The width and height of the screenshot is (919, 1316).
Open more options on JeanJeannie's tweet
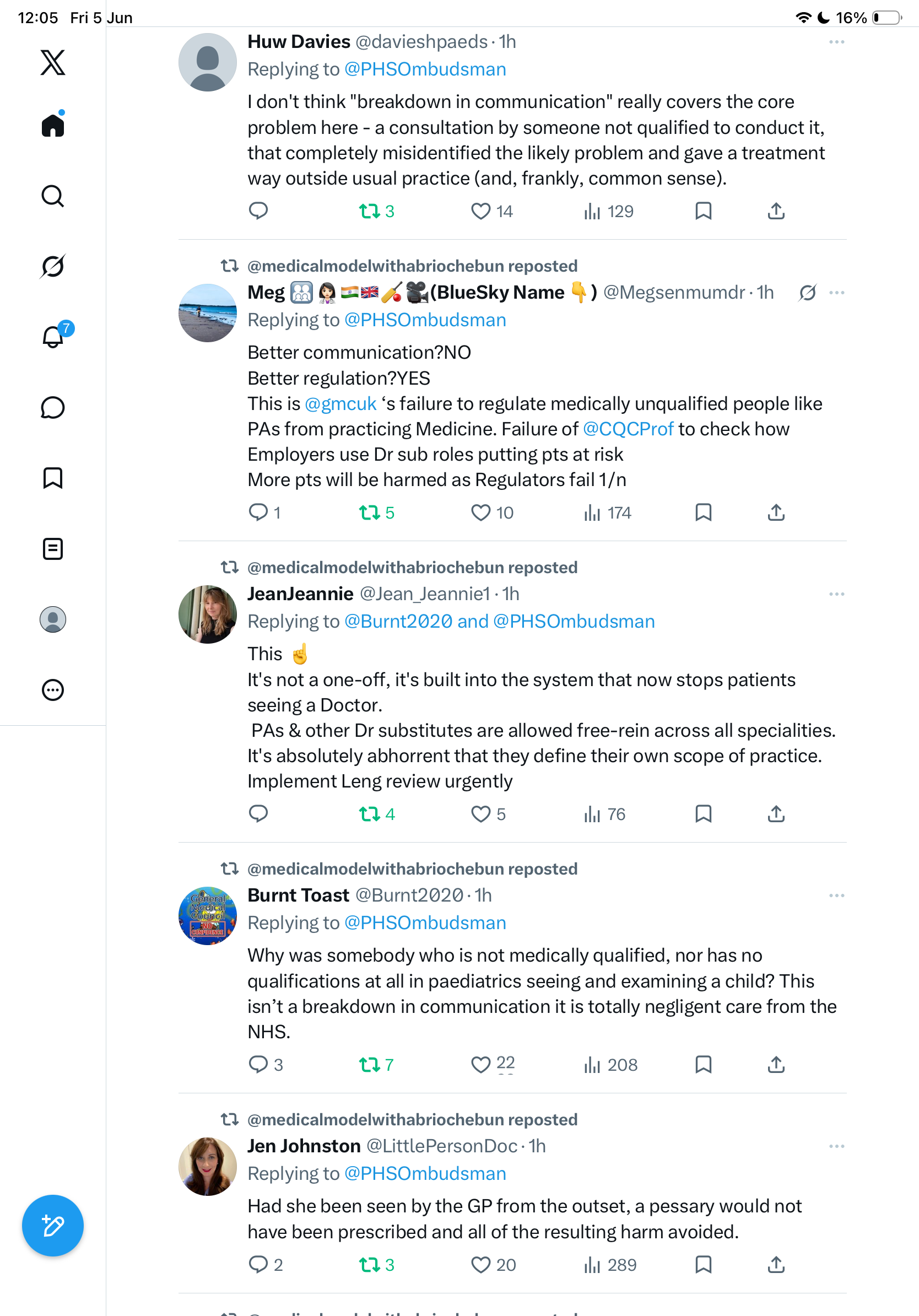(836, 594)
